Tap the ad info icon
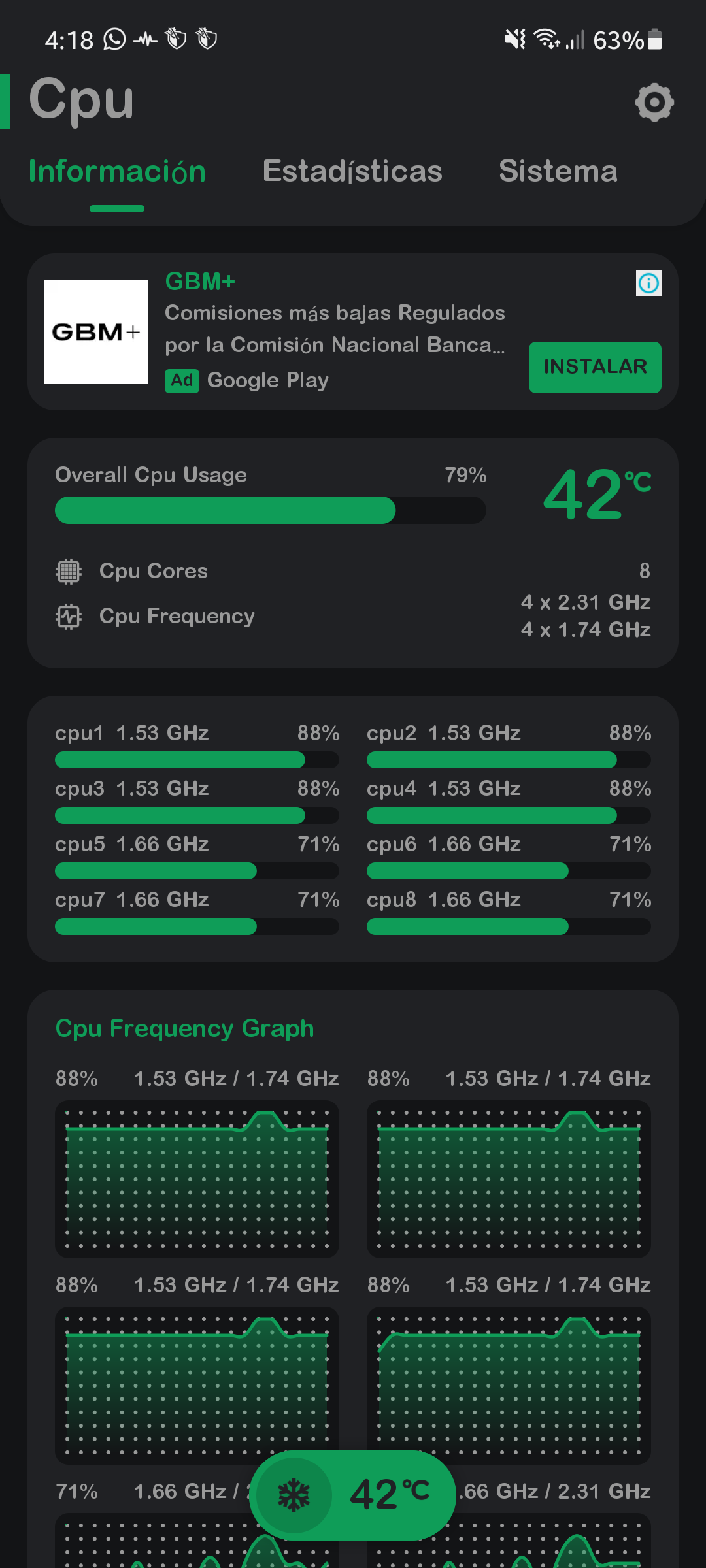 coord(648,283)
